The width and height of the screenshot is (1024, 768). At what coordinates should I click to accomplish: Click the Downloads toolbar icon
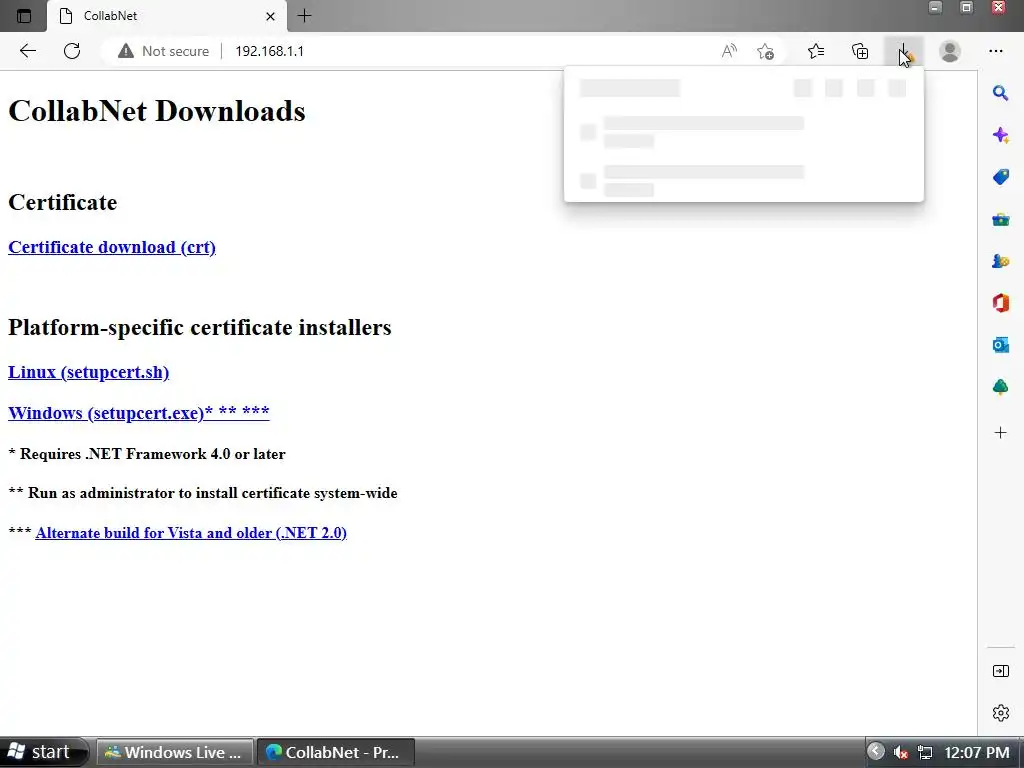tap(904, 51)
